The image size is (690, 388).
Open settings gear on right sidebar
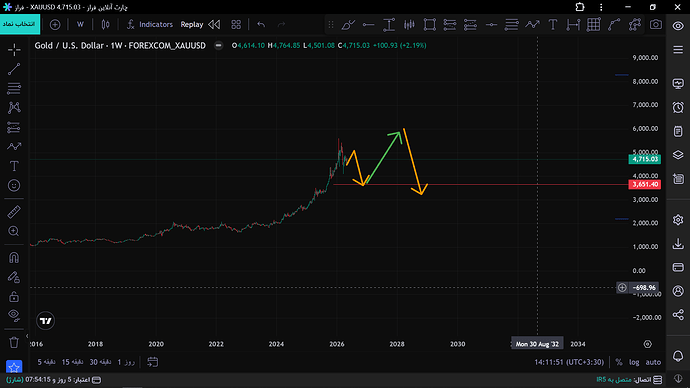pyautogui.click(x=678, y=220)
